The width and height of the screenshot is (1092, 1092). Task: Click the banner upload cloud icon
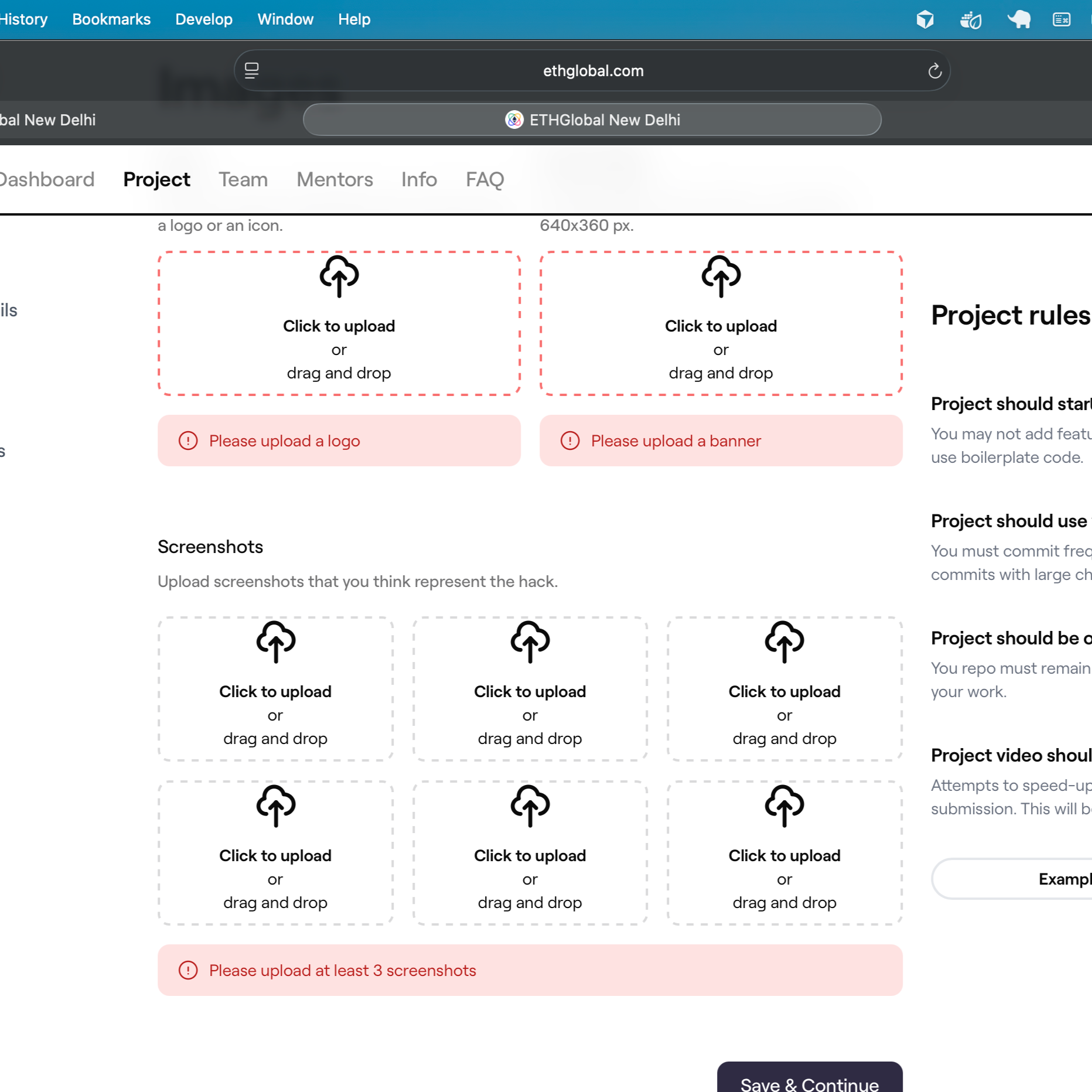[721, 276]
